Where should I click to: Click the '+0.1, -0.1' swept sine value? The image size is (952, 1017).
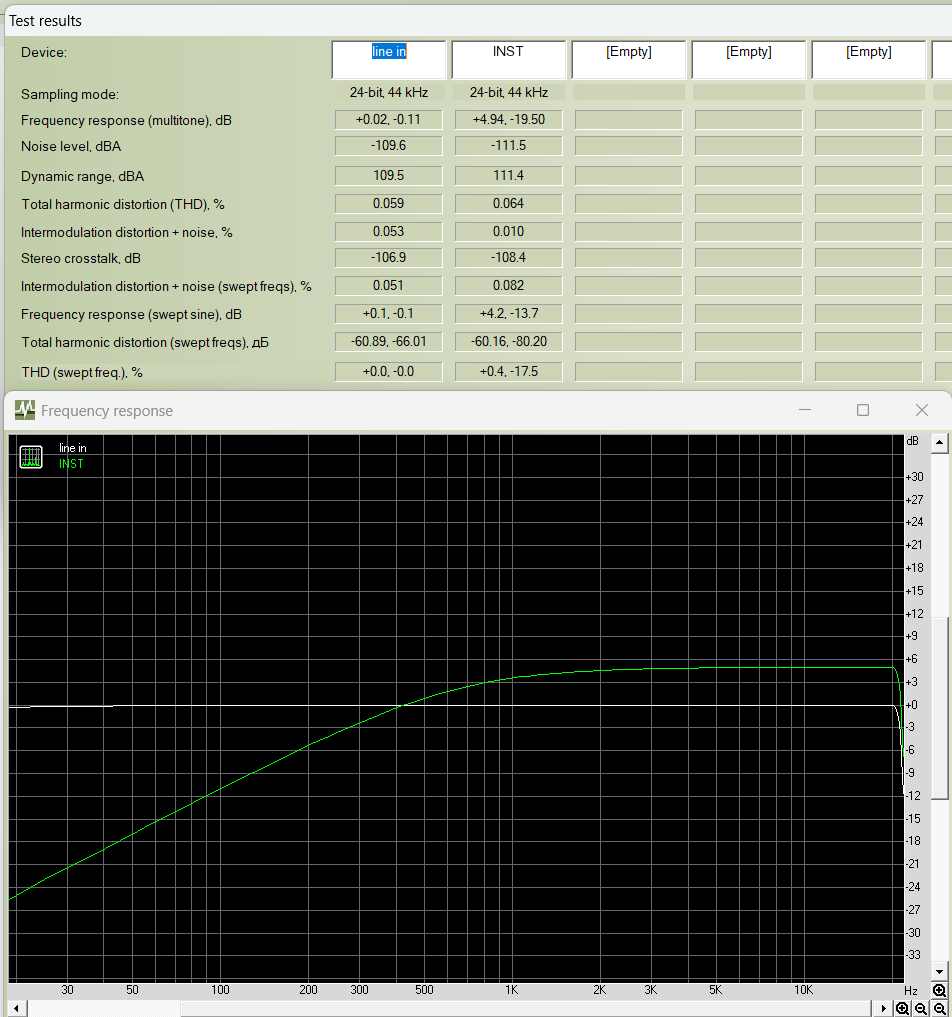tap(388, 313)
